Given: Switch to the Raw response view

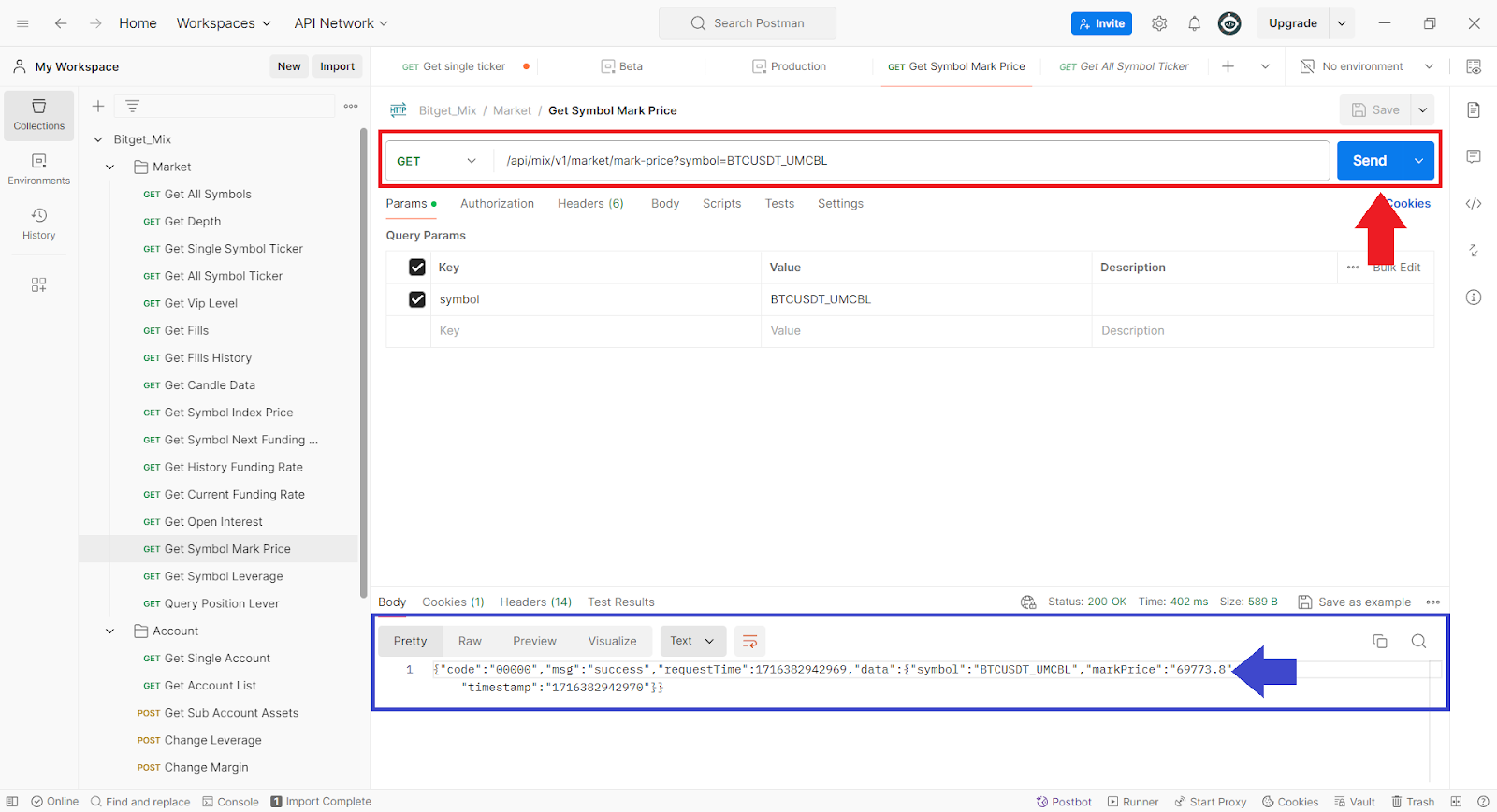Looking at the screenshot, I should pos(470,641).
